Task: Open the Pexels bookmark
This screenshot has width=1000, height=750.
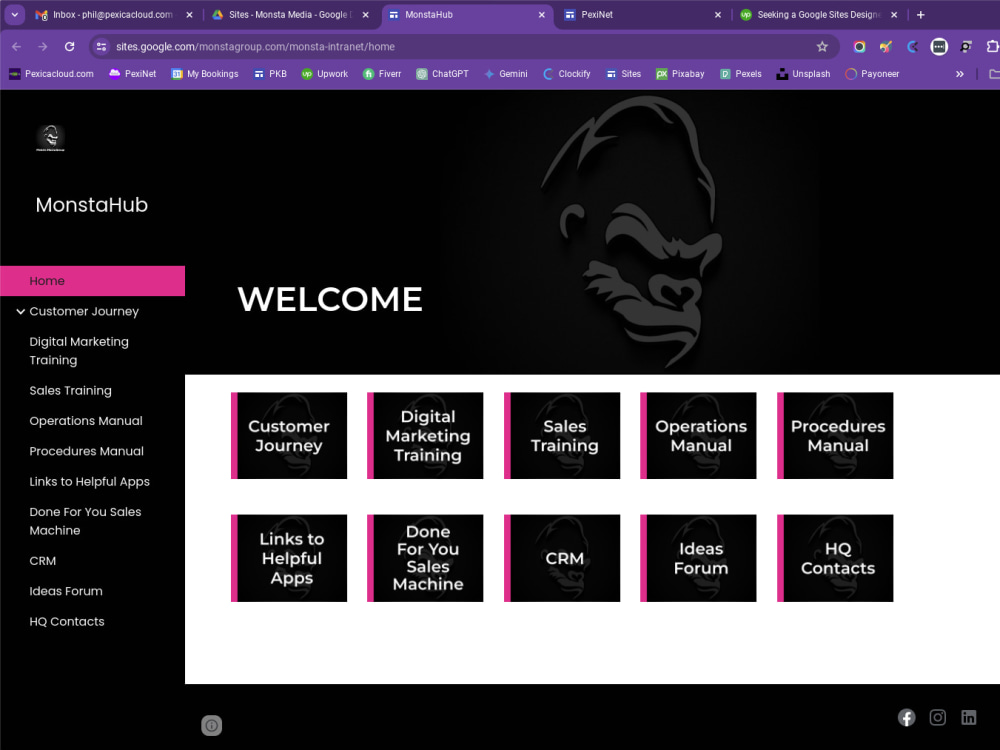Action: click(x=741, y=74)
